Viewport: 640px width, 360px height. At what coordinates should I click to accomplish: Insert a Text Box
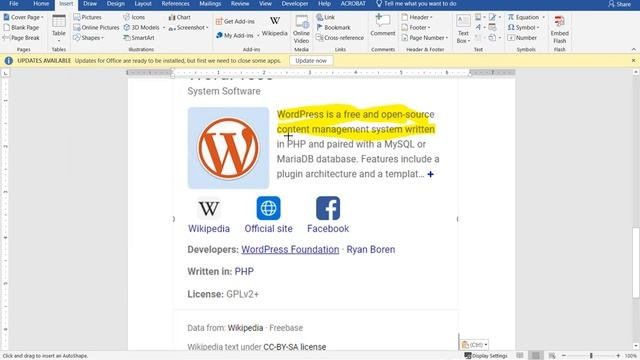[x=463, y=29]
